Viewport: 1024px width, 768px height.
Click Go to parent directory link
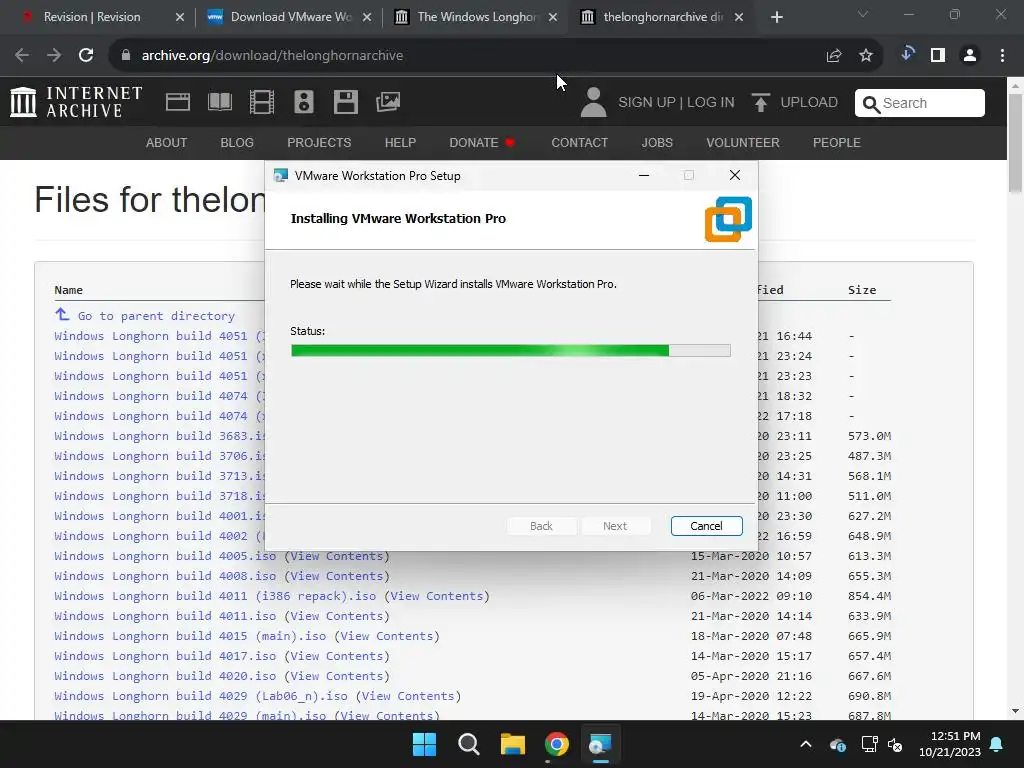156,316
